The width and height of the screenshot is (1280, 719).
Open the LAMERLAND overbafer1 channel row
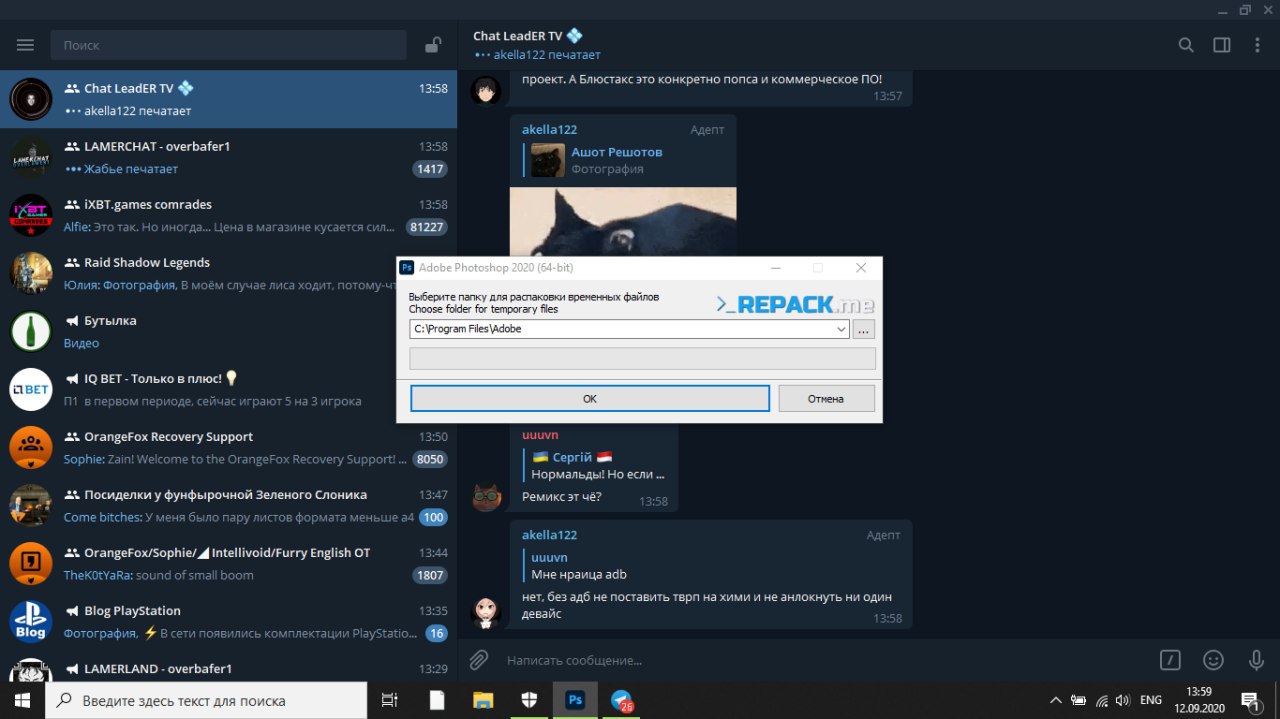click(228, 666)
